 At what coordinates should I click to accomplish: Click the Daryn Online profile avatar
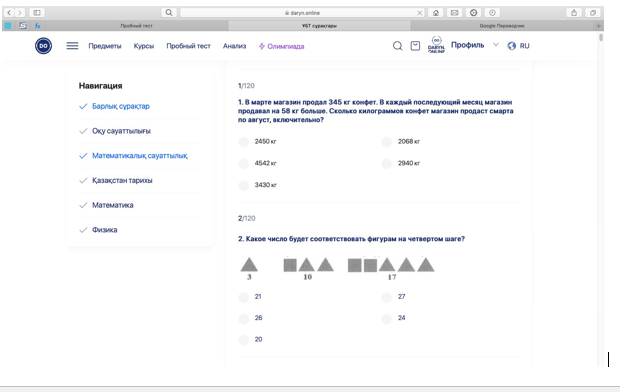(436, 45)
